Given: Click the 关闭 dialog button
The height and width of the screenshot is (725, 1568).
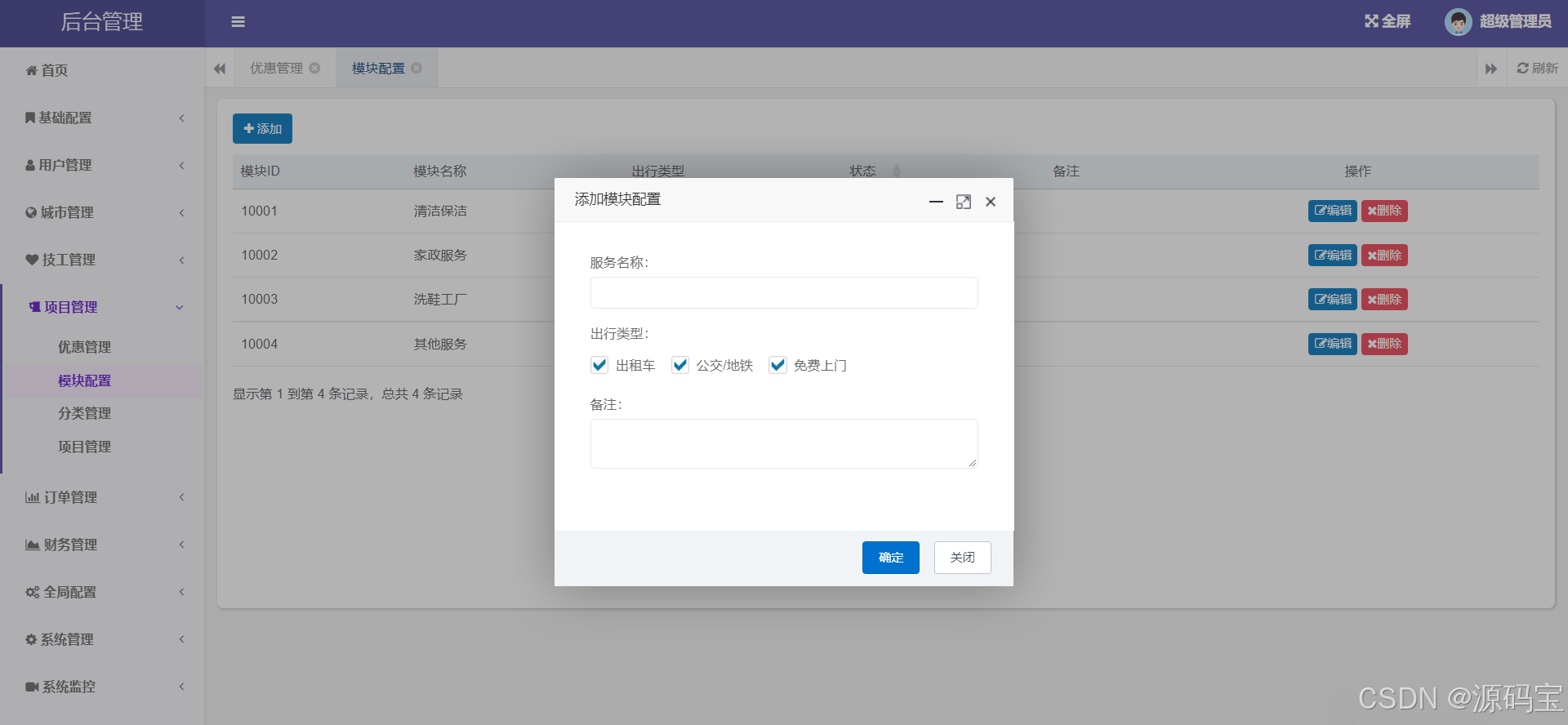Looking at the screenshot, I should pyautogui.click(x=963, y=558).
